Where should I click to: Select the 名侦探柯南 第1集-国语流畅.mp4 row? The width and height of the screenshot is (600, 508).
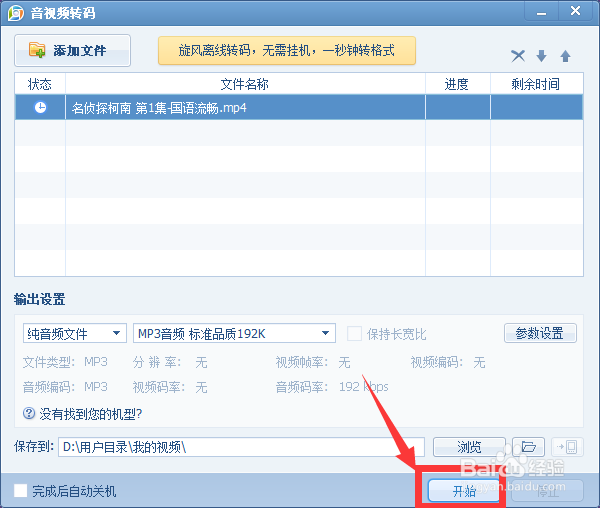click(x=299, y=108)
